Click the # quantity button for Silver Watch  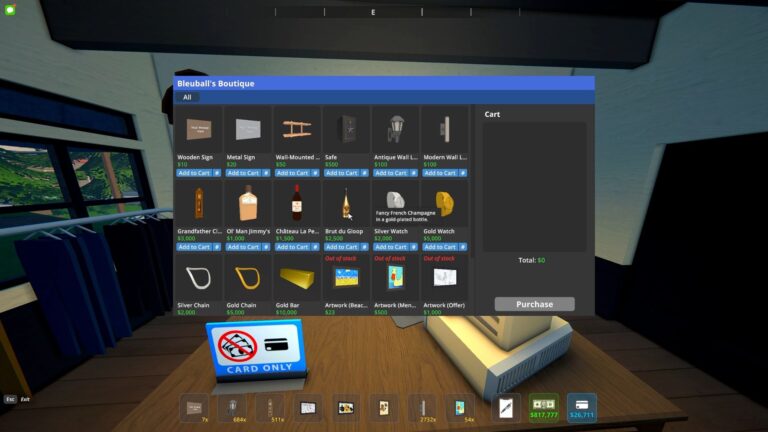[x=414, y=247]
